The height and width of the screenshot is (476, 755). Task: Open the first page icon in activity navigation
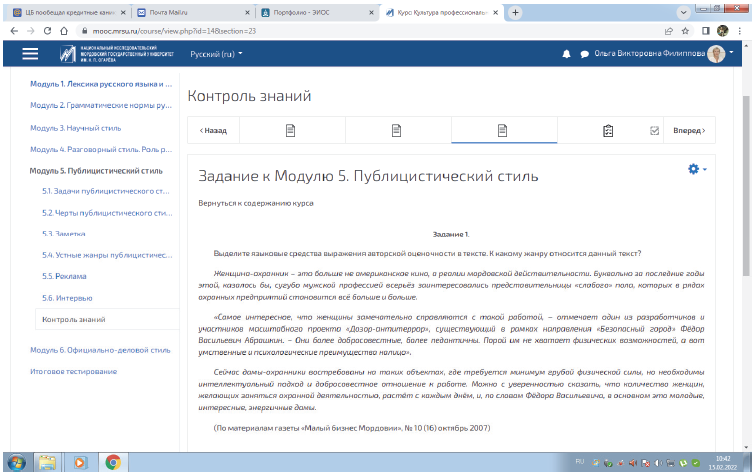(x=291, y=130)
